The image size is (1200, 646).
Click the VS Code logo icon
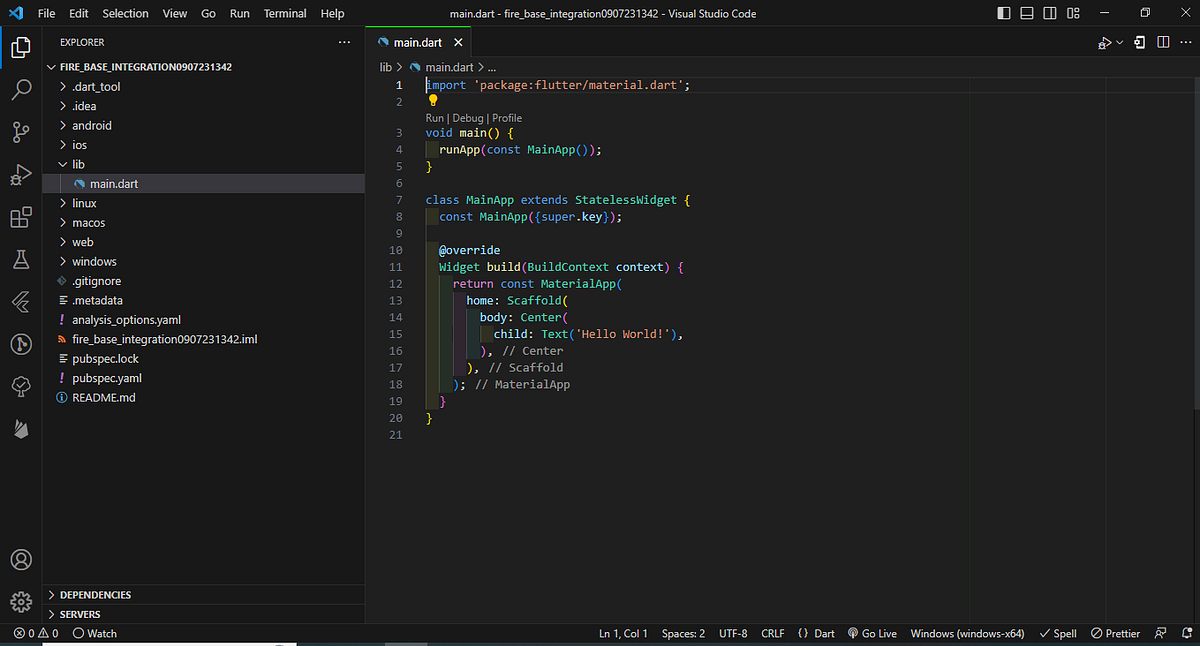pos(16,13)
